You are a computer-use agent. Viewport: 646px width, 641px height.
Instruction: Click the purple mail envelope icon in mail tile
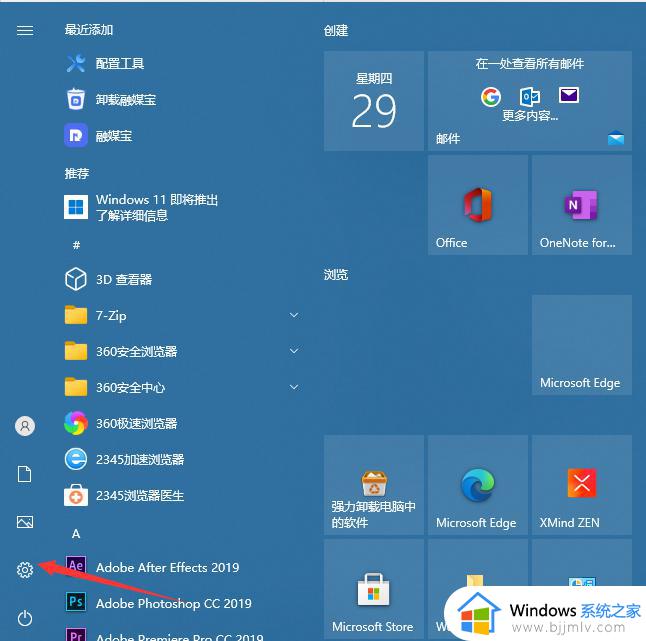point(569,95)
